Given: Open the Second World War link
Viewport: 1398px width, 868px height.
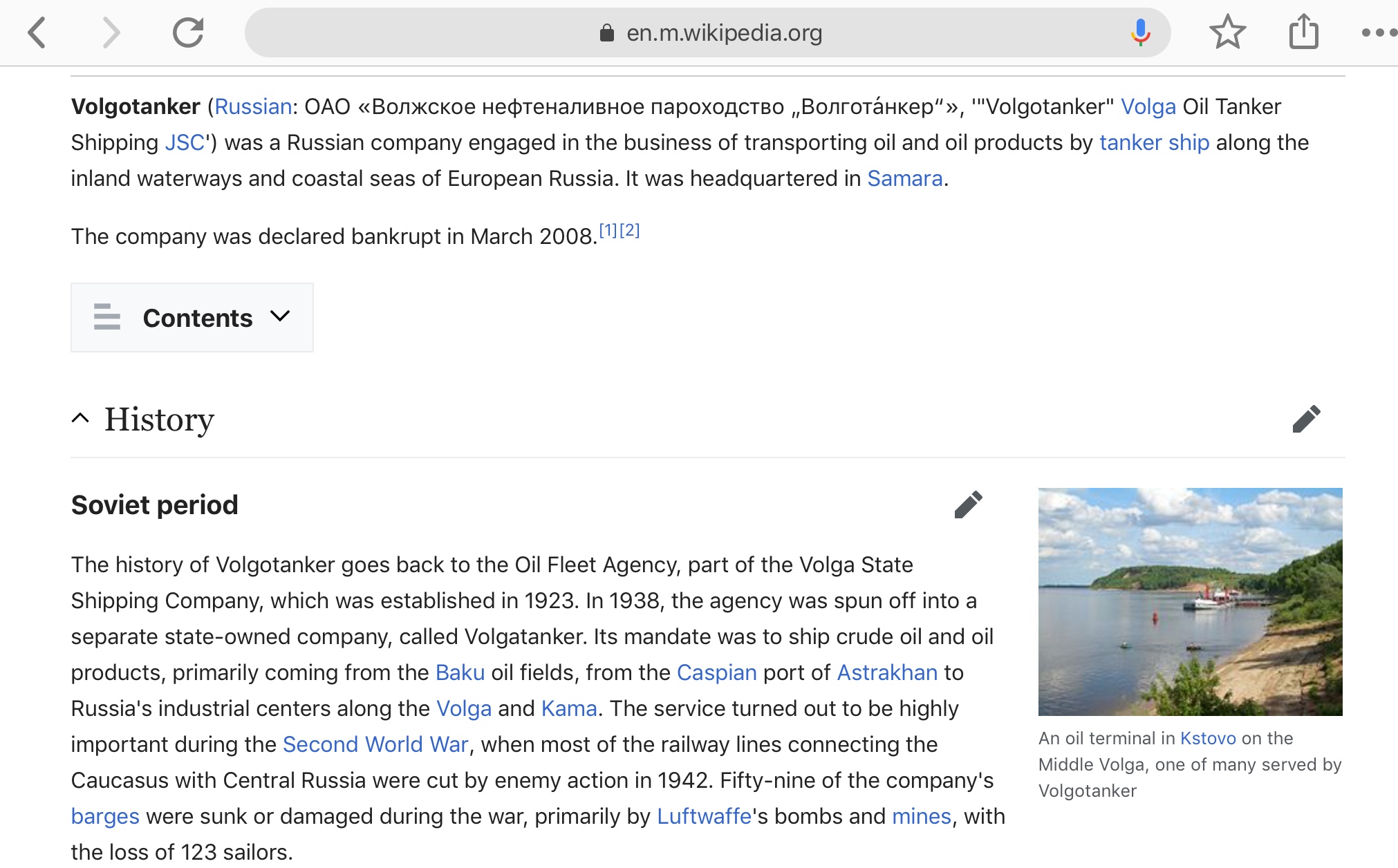Looking at the screenshot, I should point(375,744).
